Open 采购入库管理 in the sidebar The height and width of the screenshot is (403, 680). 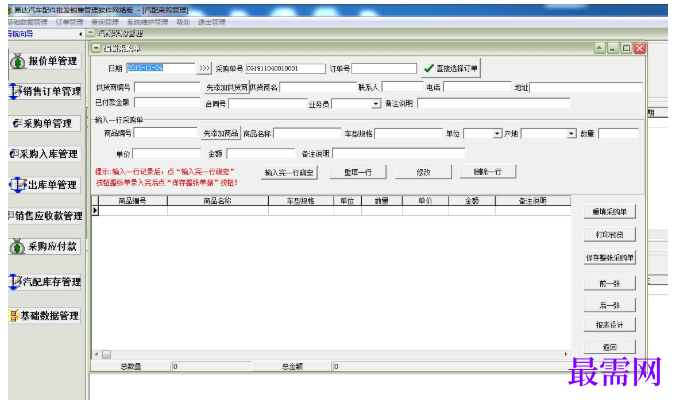tap(45, 154)
